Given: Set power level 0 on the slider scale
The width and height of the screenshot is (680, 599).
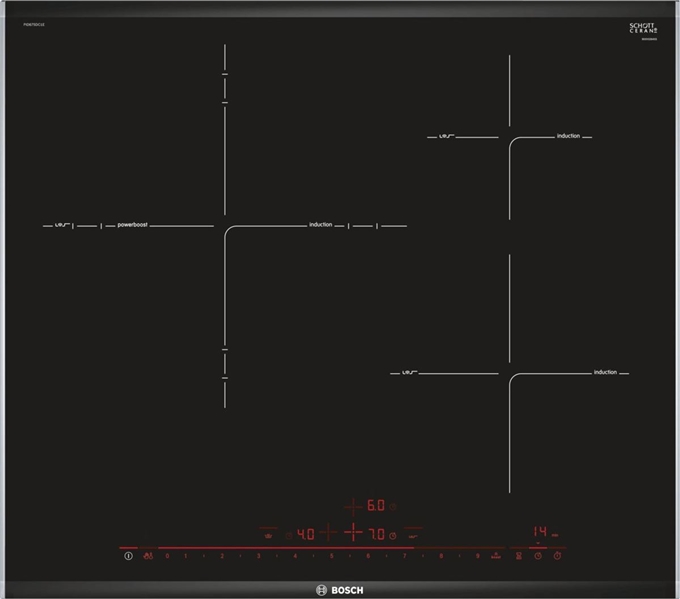Looking at the screenshot, I should 167,556.
